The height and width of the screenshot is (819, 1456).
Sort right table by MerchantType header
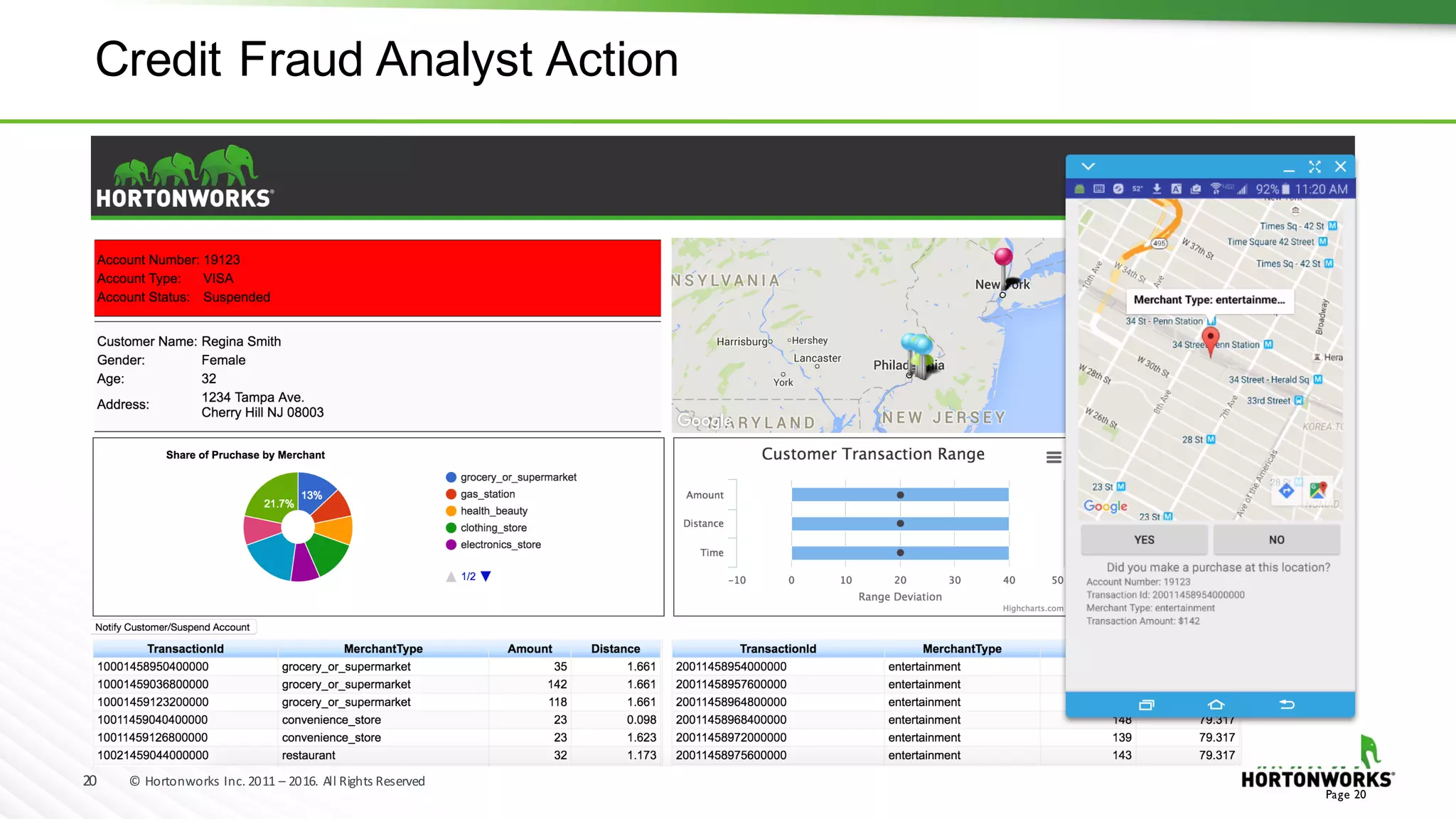pyautogui.click(x=962, y=648)
